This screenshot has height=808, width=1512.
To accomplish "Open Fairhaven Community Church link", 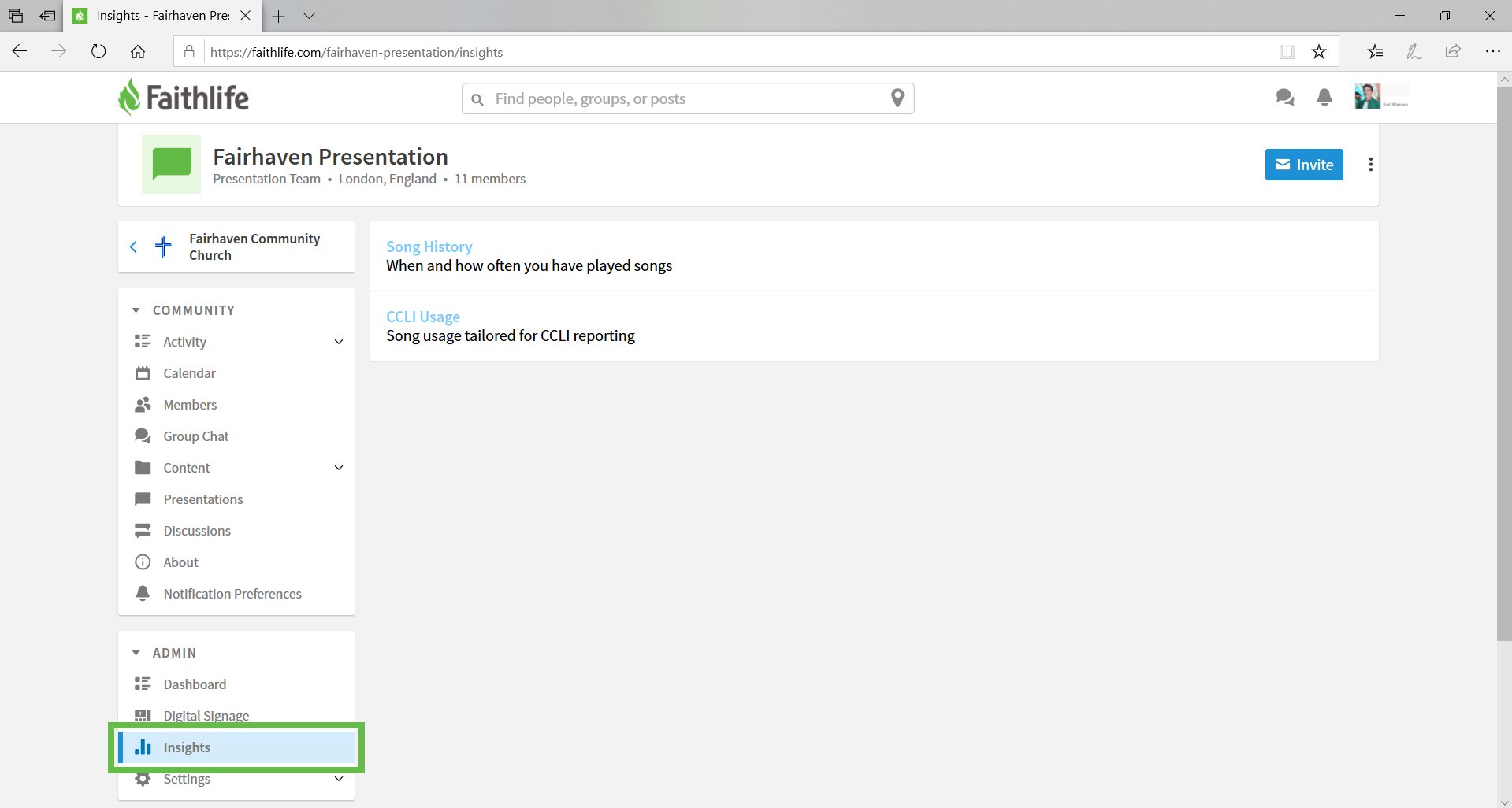I will [254, 246].
